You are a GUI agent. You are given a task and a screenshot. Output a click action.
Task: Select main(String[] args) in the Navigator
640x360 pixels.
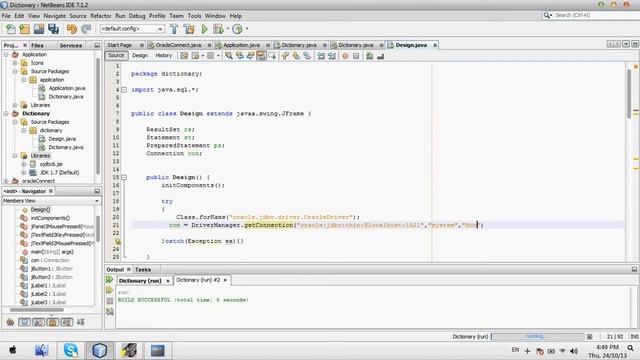click(x=52, y=252)
